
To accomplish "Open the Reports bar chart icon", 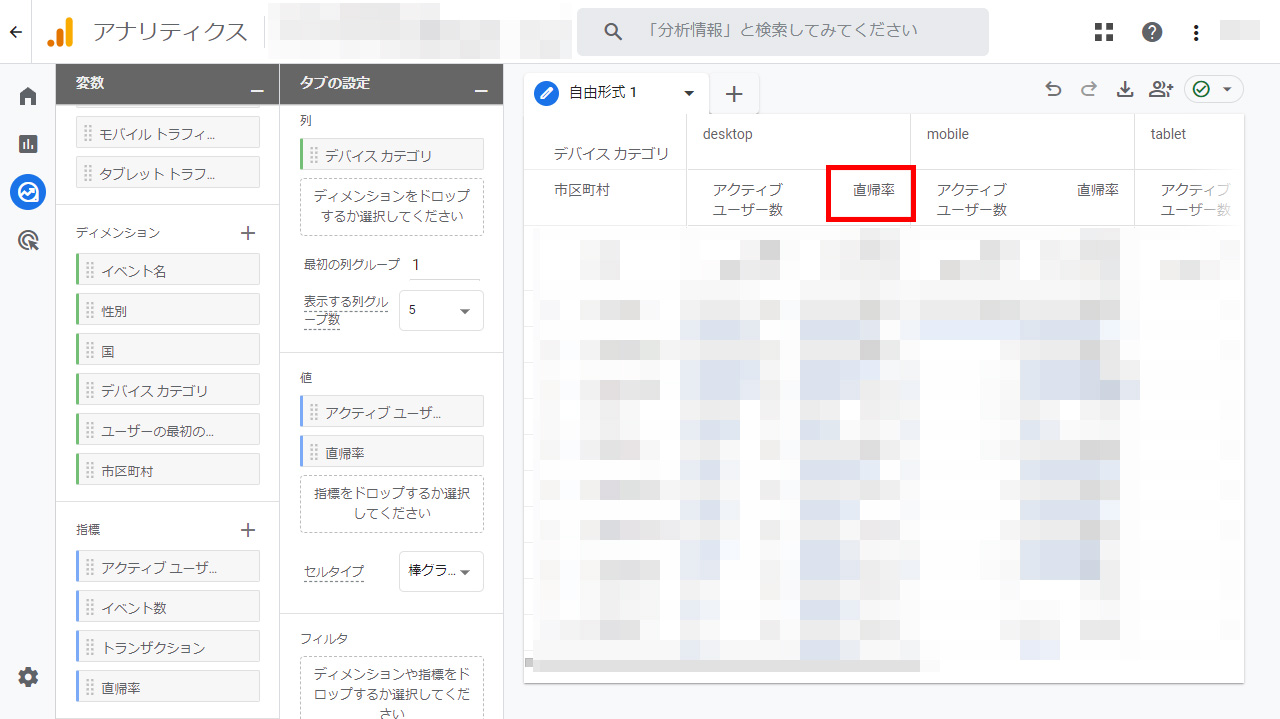I will coord(28,144).
